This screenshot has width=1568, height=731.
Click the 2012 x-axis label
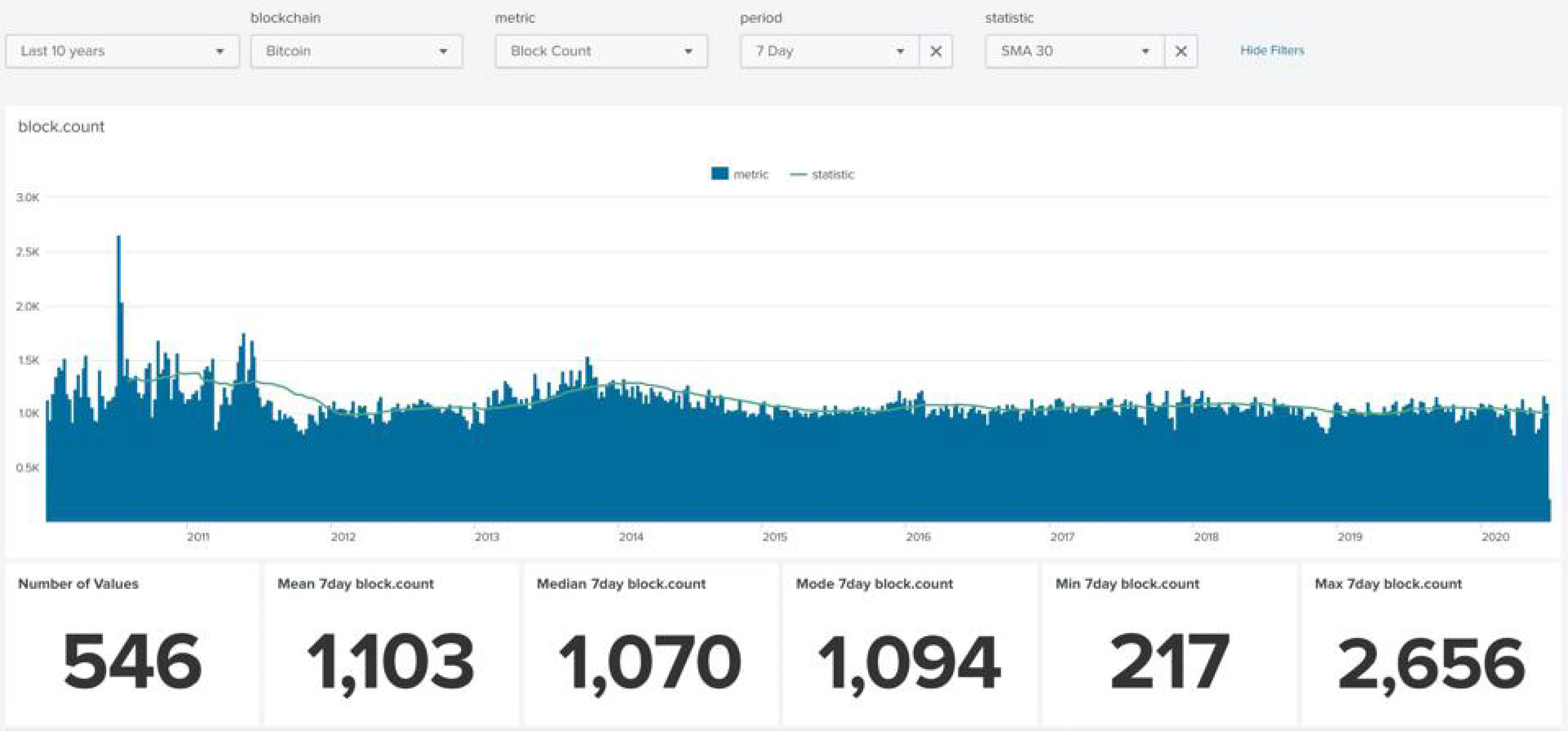(x=343, y=537)
